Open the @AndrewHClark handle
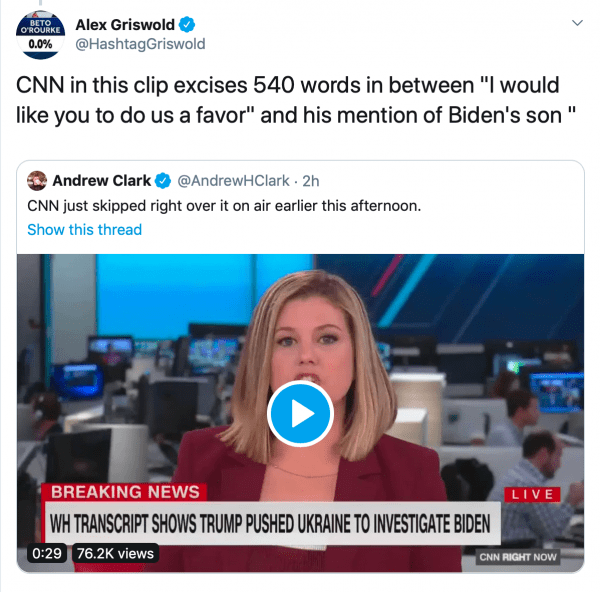Viewport: 600px width, 592px height. coord(233,181)
